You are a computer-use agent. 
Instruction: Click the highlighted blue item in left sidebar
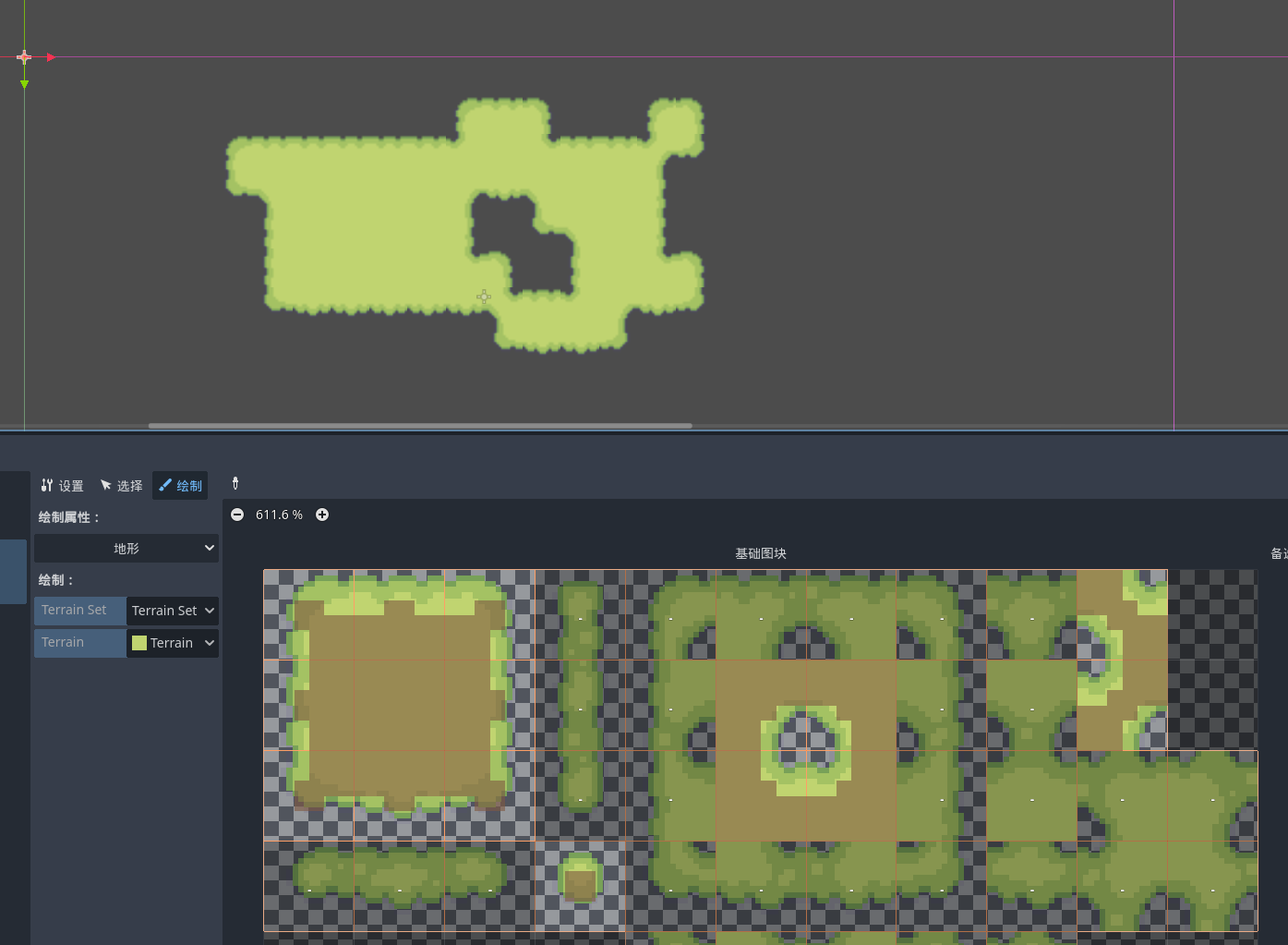click(x=13, y=571)
